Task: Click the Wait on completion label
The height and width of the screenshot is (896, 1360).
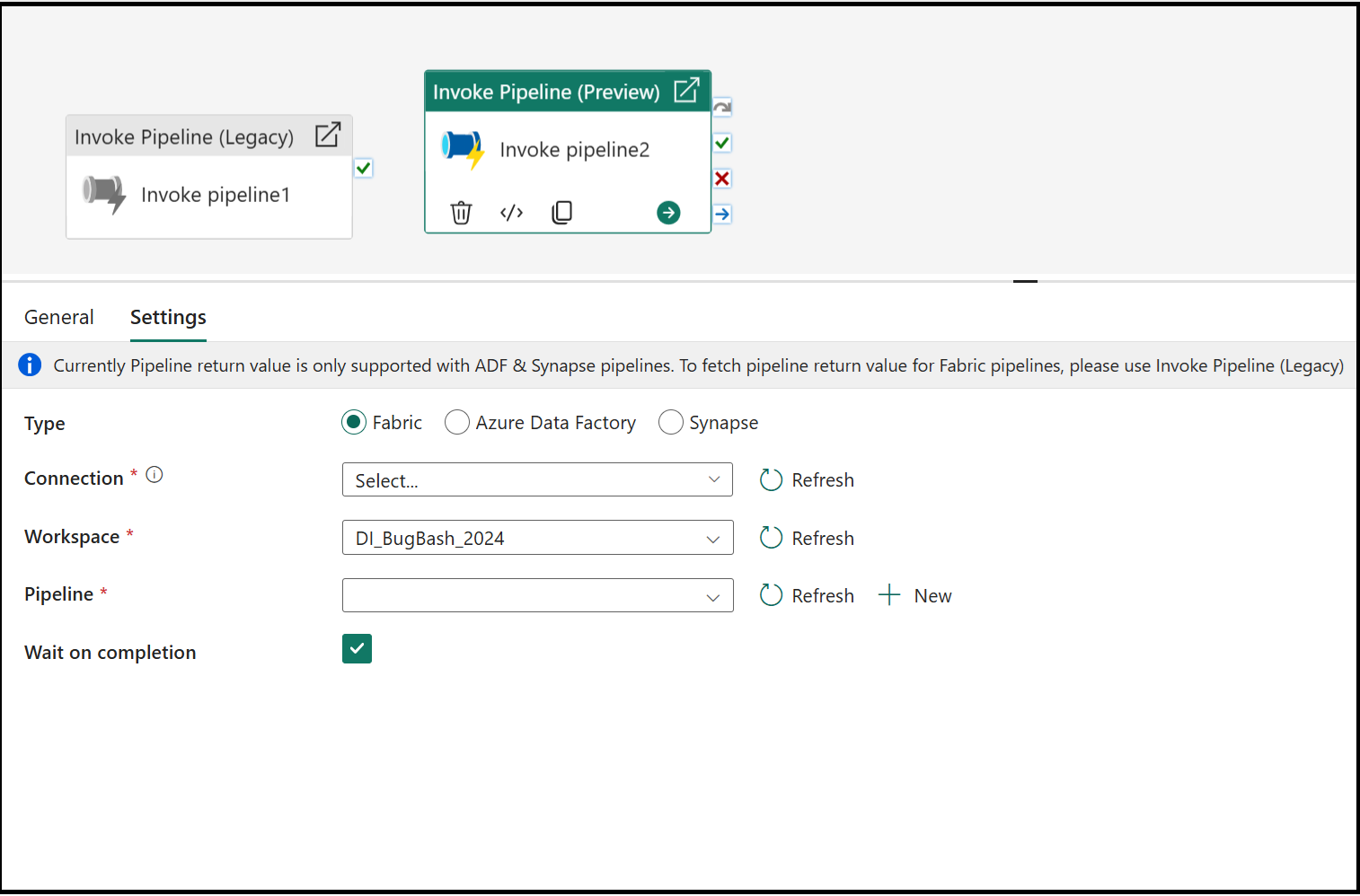Action: click(x=110, y=653)
